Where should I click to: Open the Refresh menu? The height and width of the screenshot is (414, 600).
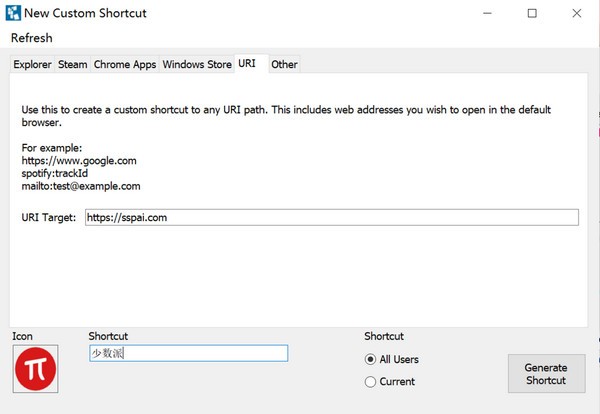(x=31, y=38)
